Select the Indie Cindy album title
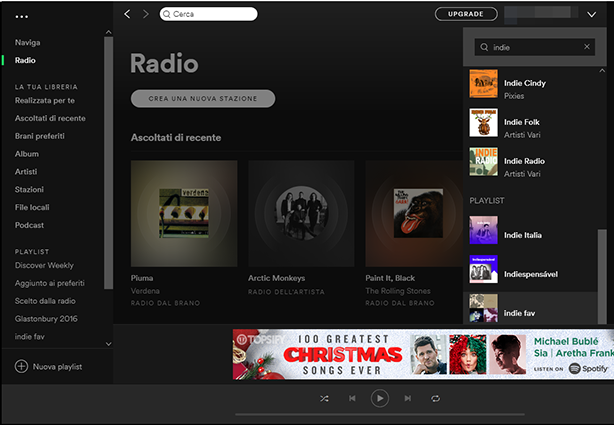Image resolution: width=614 pixels, height=425 pixels. tap(525, 83)
